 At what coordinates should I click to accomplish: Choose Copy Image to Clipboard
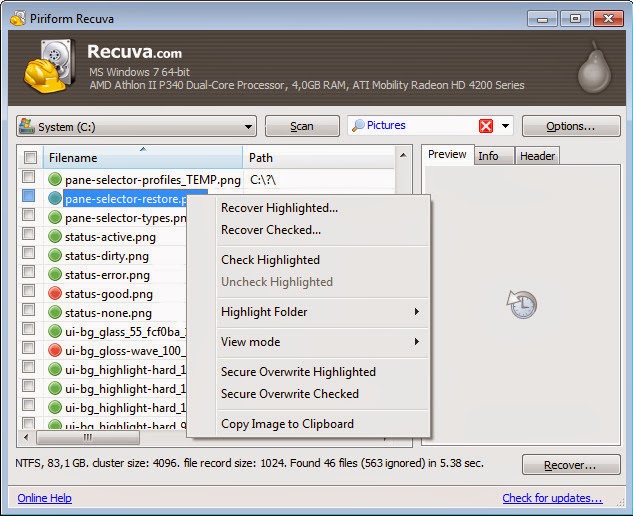click(x=323, y=424)
